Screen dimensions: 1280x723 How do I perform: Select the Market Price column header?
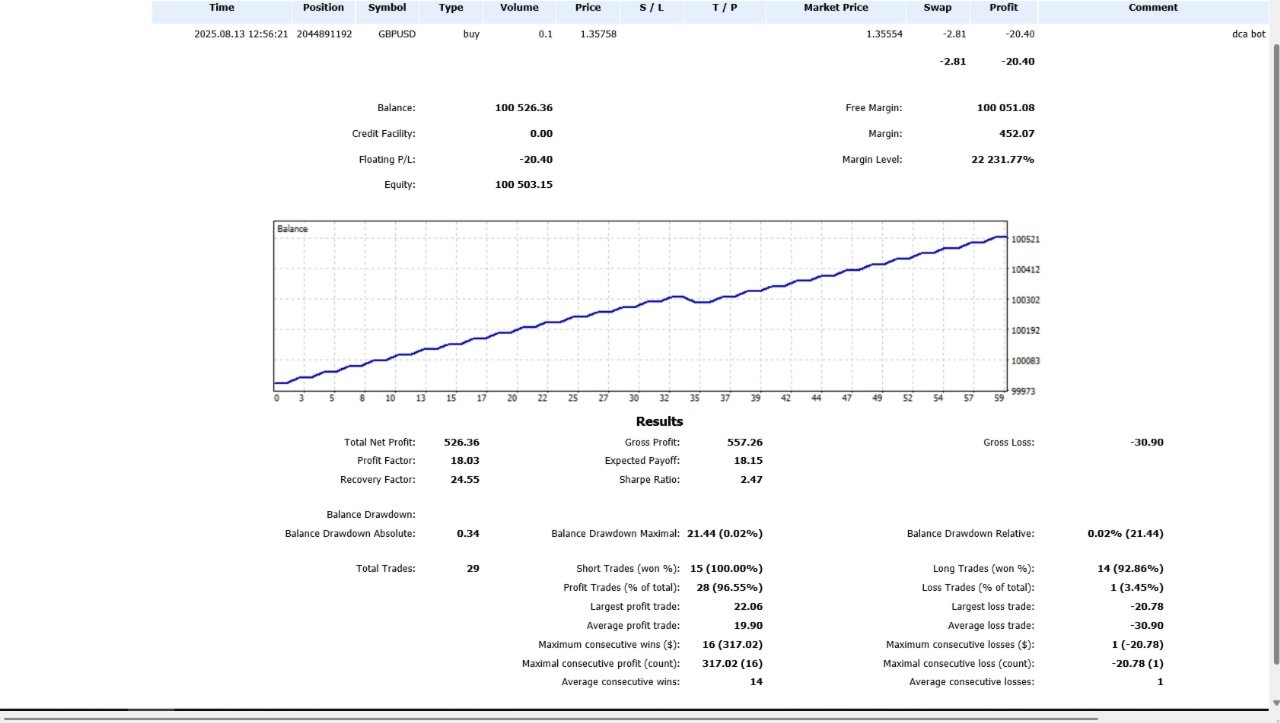tap(836, 8)
